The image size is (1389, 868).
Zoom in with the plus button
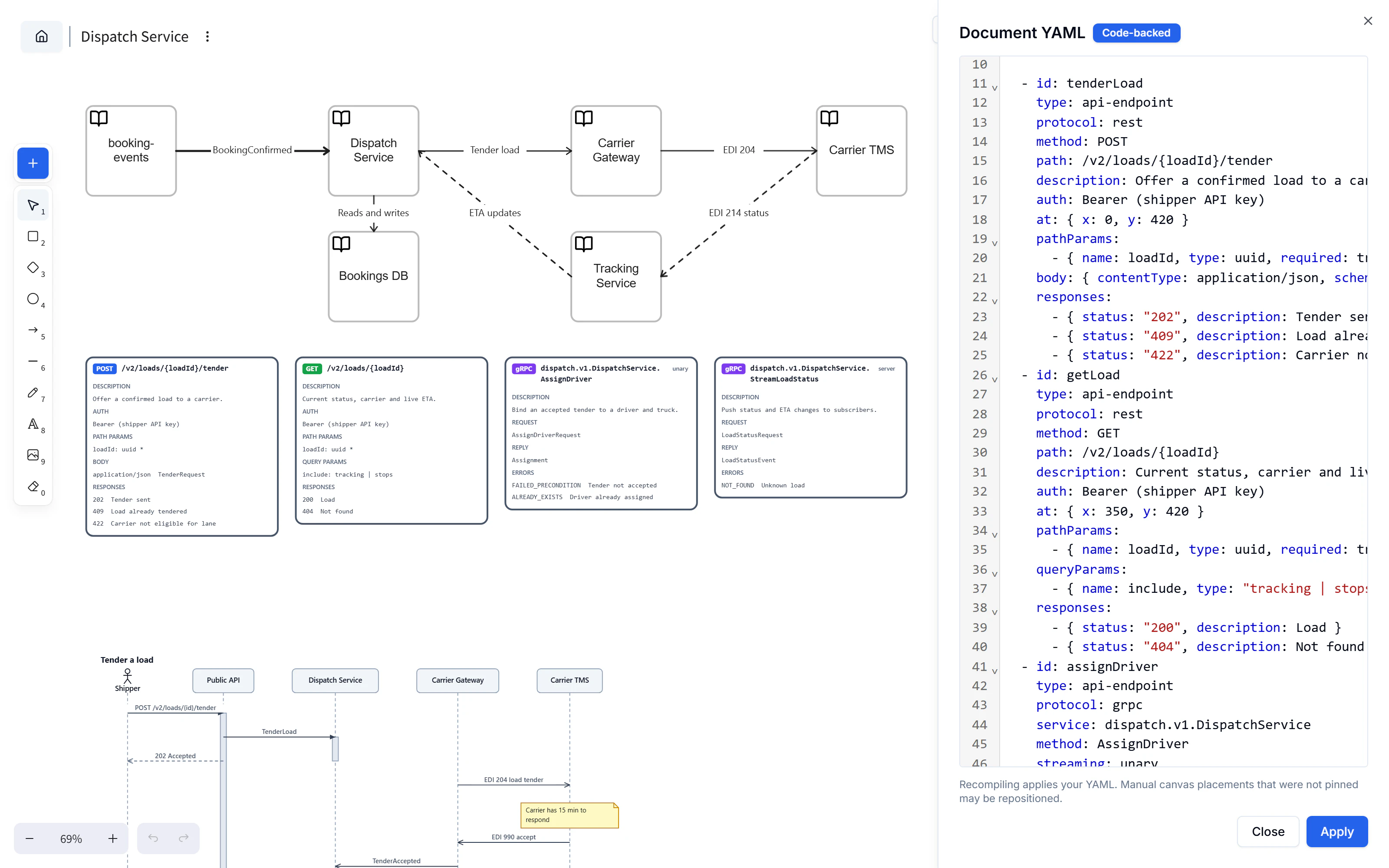click(x=112, y=839)
